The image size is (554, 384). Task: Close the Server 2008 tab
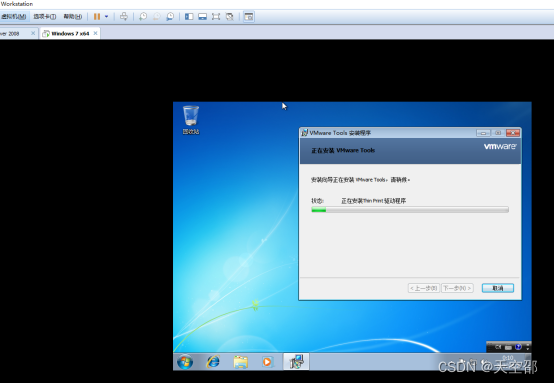33,33
